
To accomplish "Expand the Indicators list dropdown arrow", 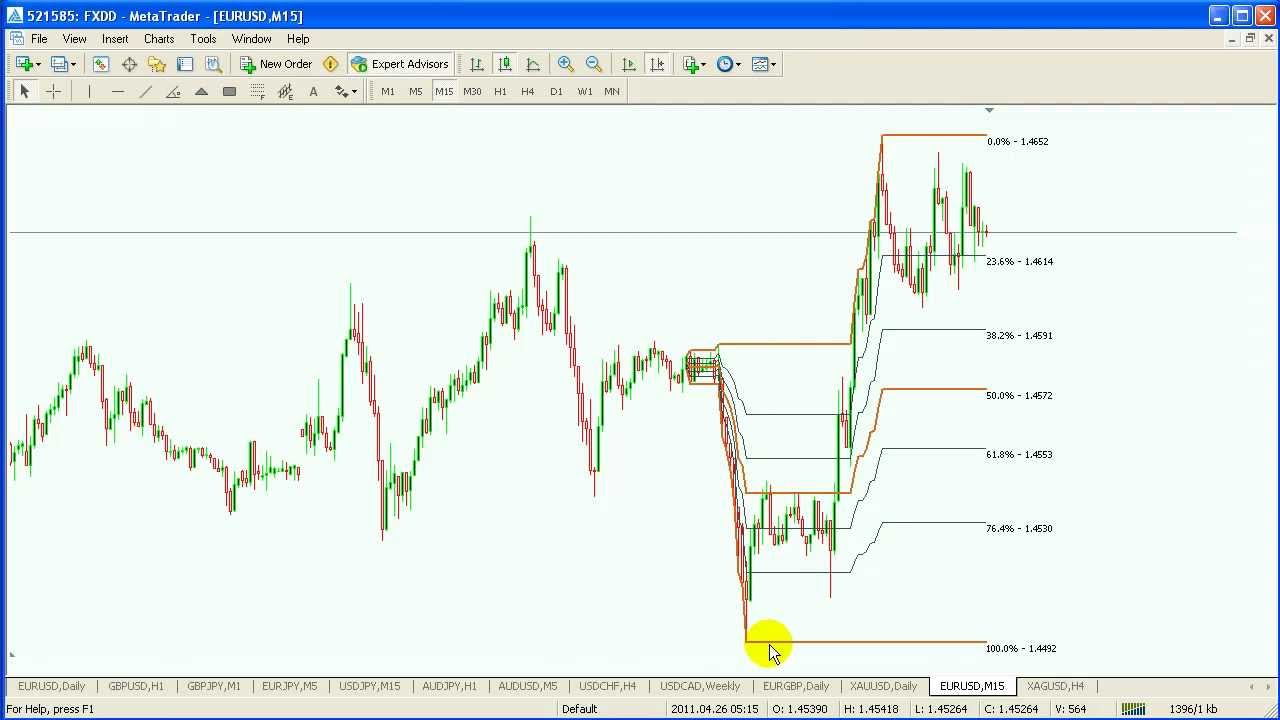I will tap(703, 64).
